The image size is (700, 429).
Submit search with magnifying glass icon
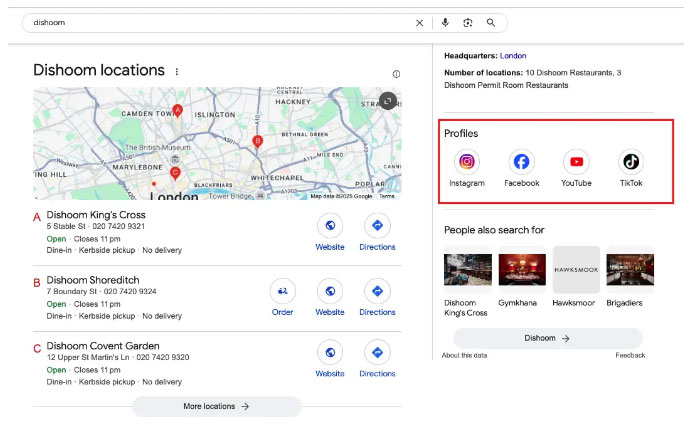point(491,23)
